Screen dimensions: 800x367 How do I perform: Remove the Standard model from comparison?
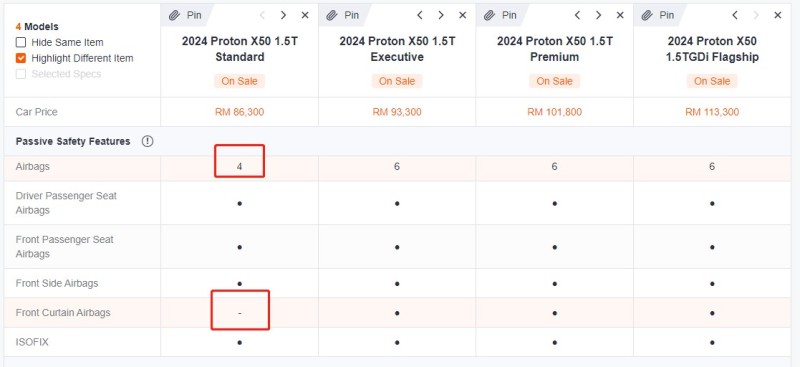pyautogui.click(x=305, y=15)
